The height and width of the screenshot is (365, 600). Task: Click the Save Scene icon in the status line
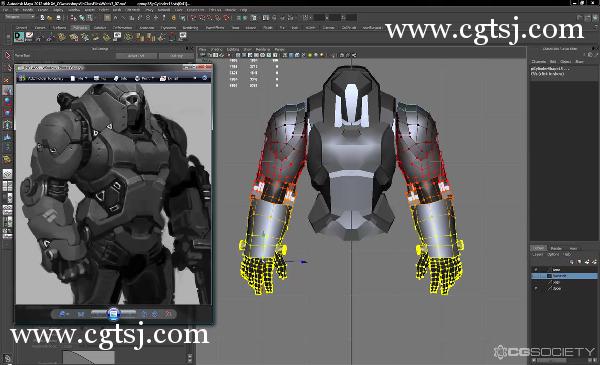(59, 18)
